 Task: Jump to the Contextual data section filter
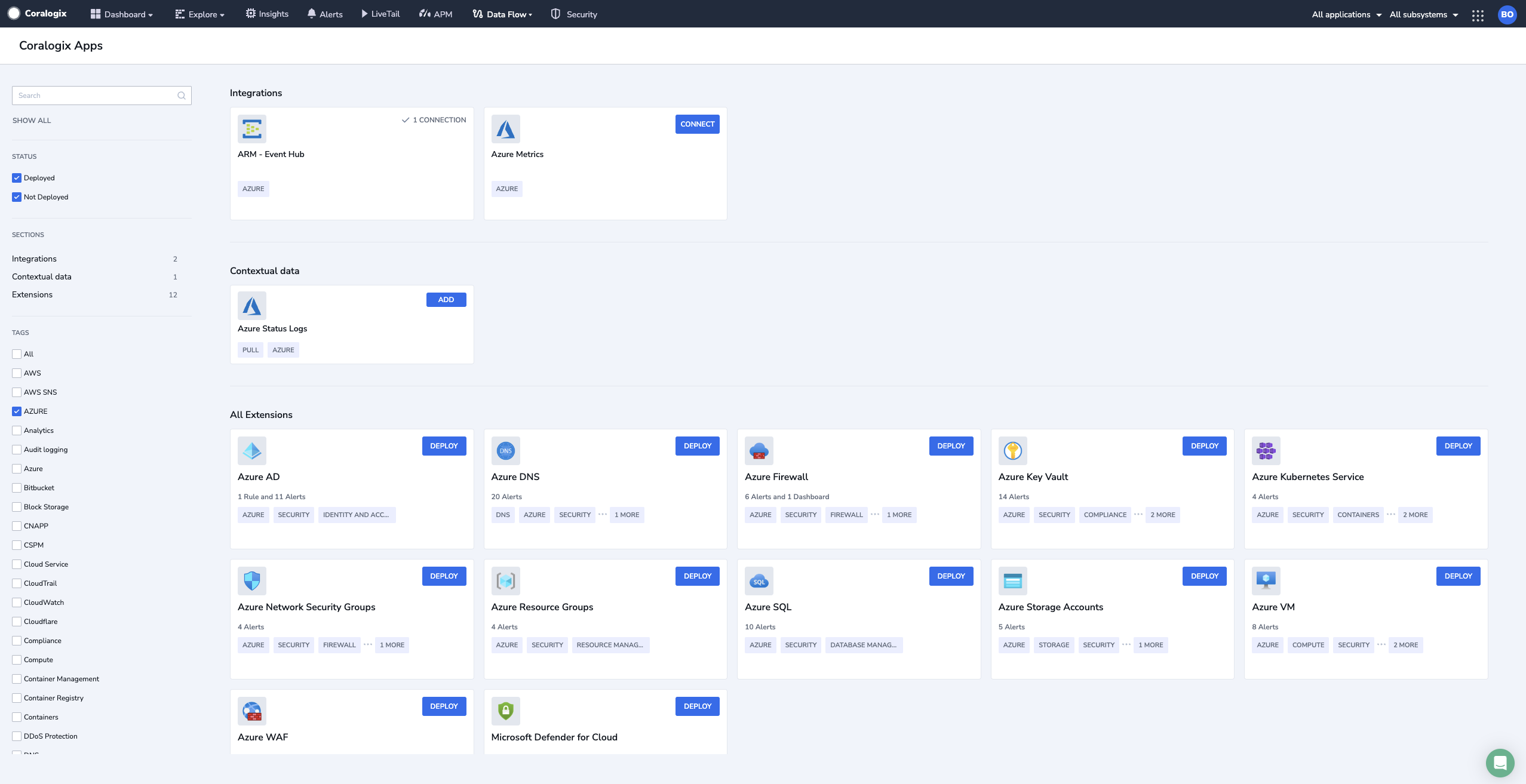tap(95, 276)
